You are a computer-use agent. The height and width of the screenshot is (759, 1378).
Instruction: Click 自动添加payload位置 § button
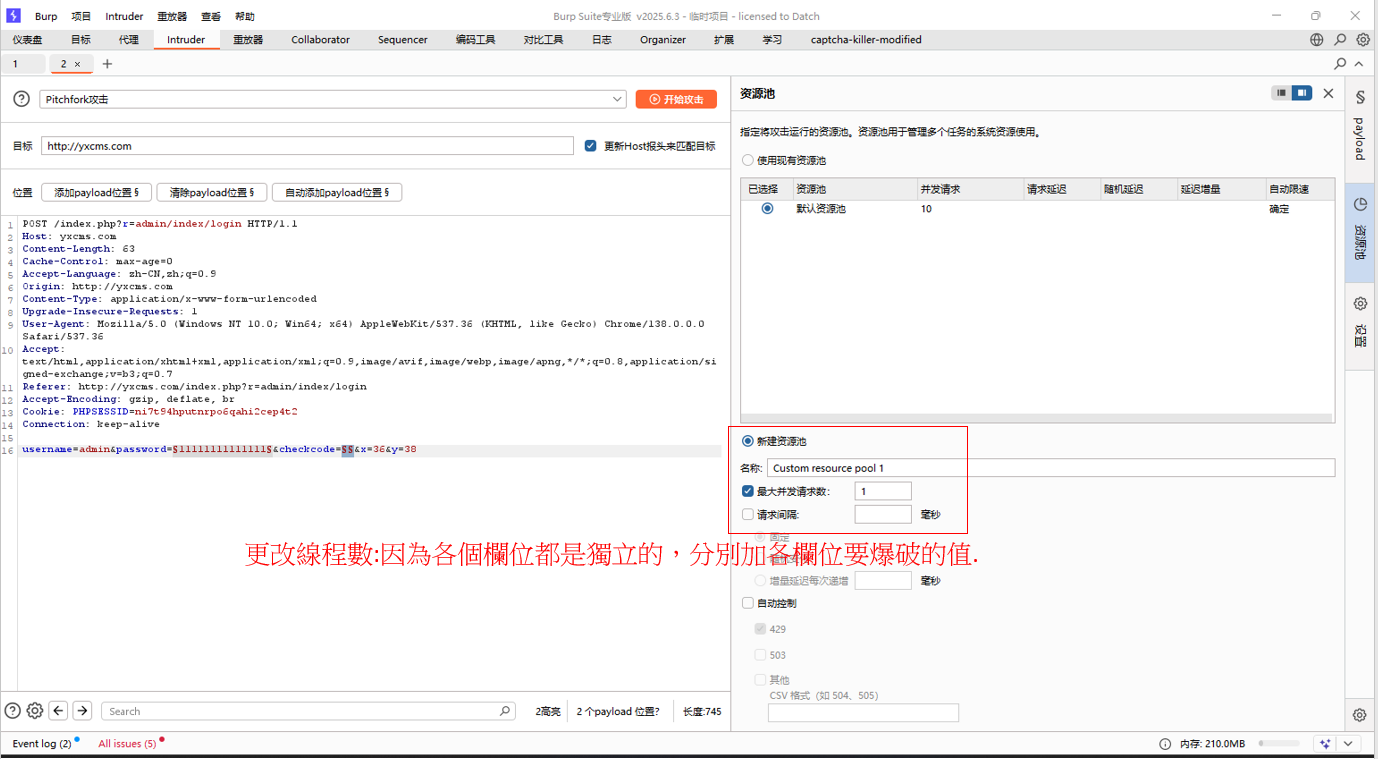(x=337, y=192)
